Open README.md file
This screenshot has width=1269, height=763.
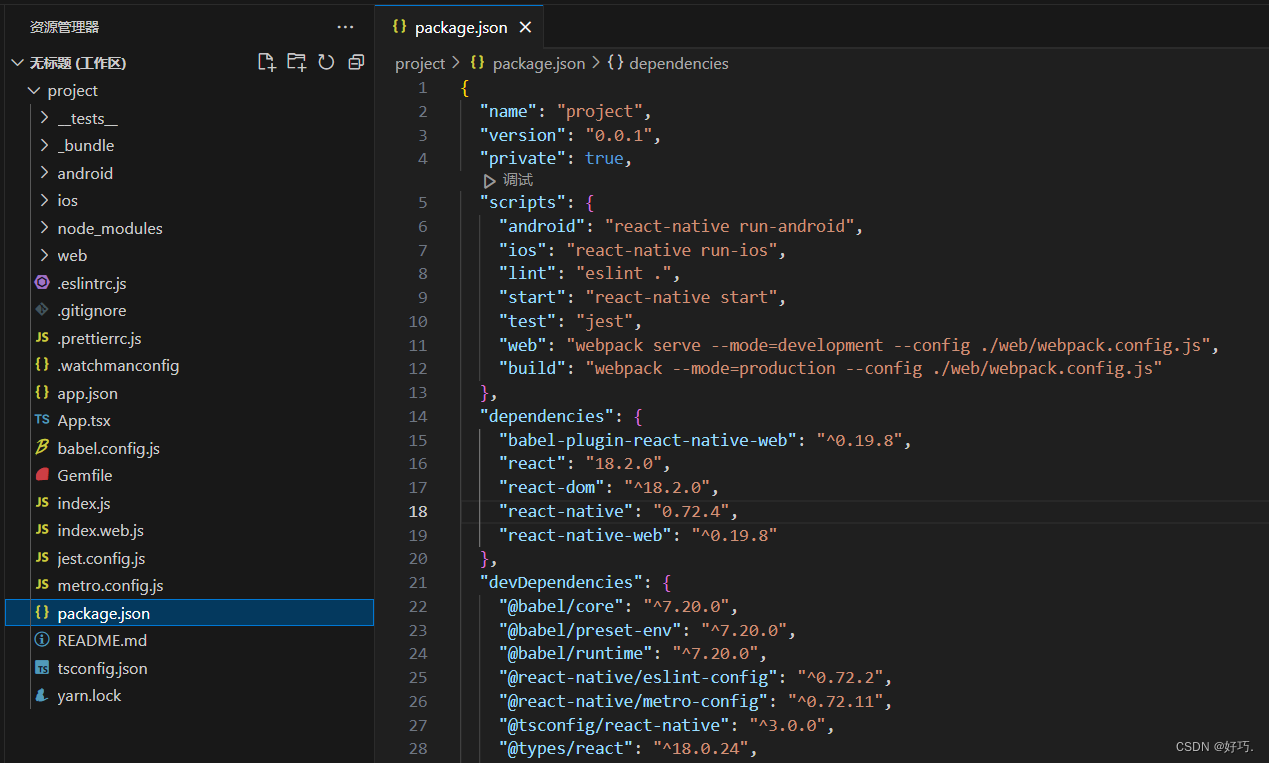(x=102, y=641)
